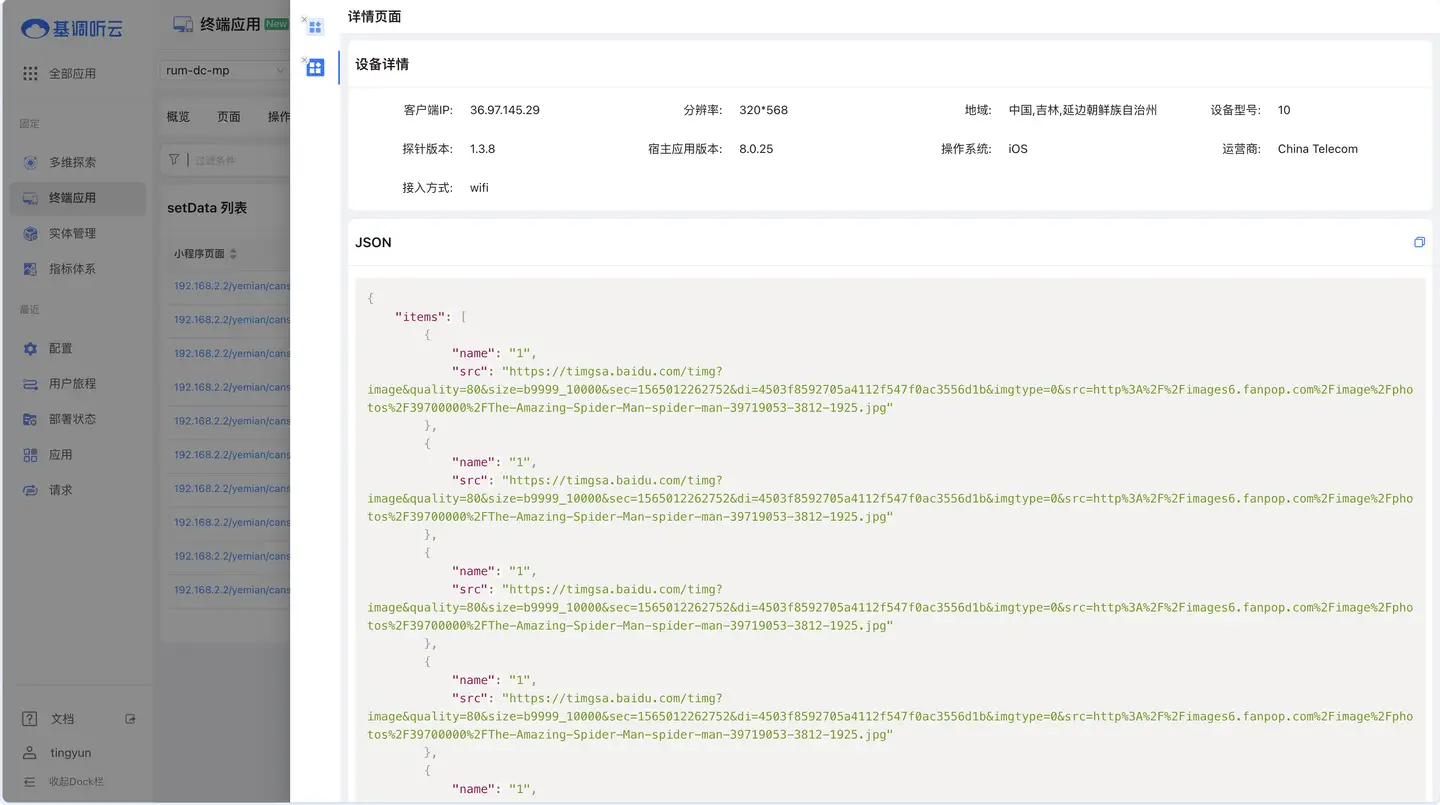Open tingyun user account menu
Image resolution: width=1440 pixels, height=805 pixels.
[70, 753]
